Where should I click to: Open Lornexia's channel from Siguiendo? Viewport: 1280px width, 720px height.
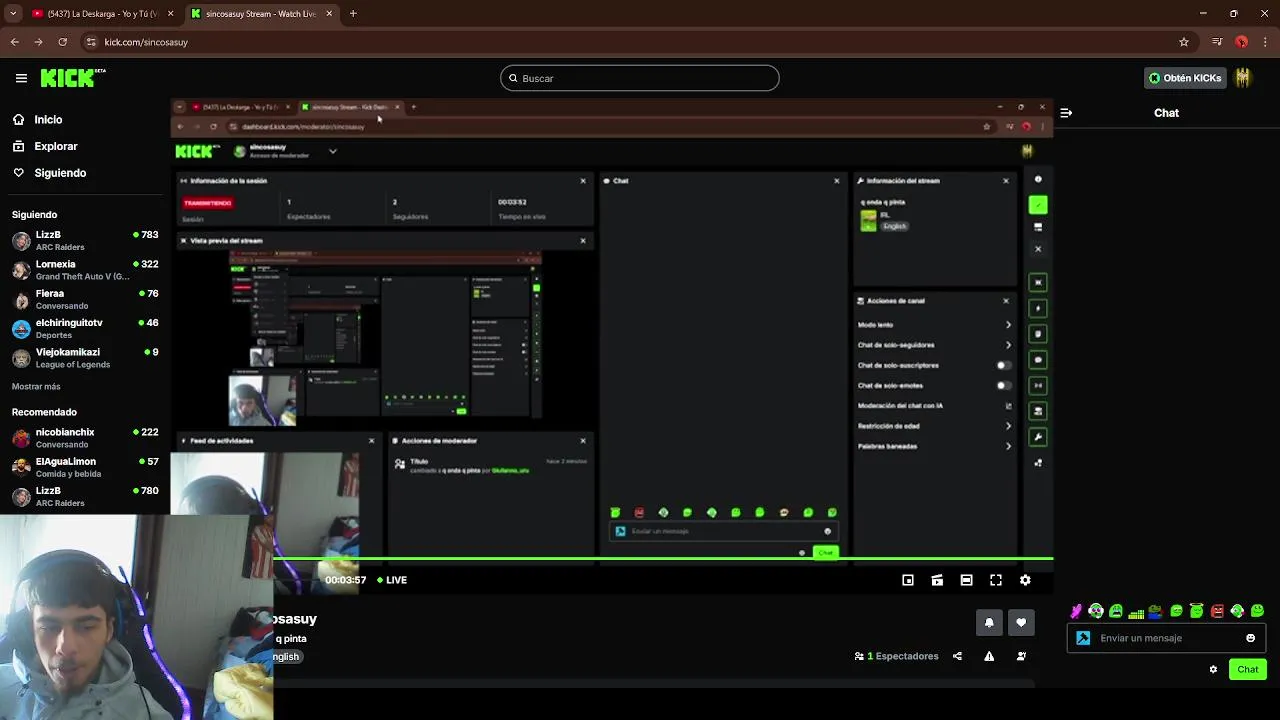(85, 270)
